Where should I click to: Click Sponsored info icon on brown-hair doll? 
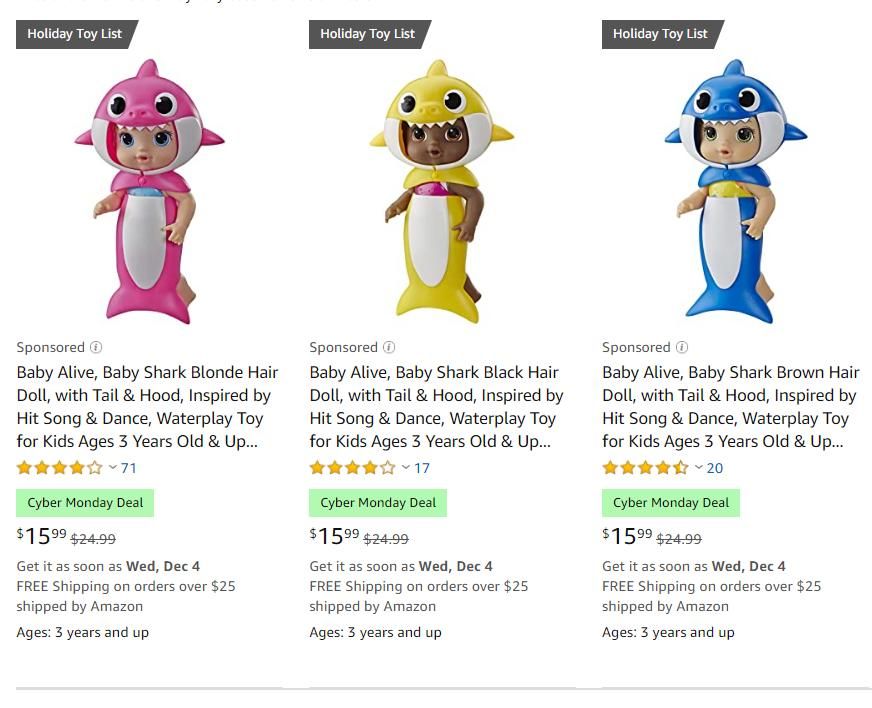tap(682, 348)
